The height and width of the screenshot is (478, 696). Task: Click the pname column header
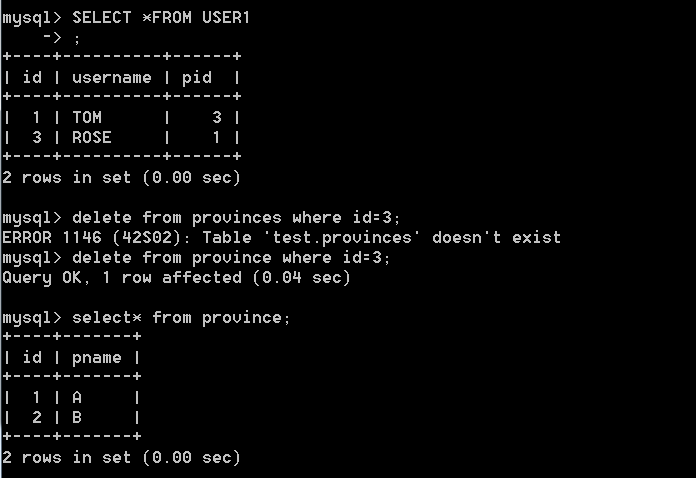tap(97, 358)
